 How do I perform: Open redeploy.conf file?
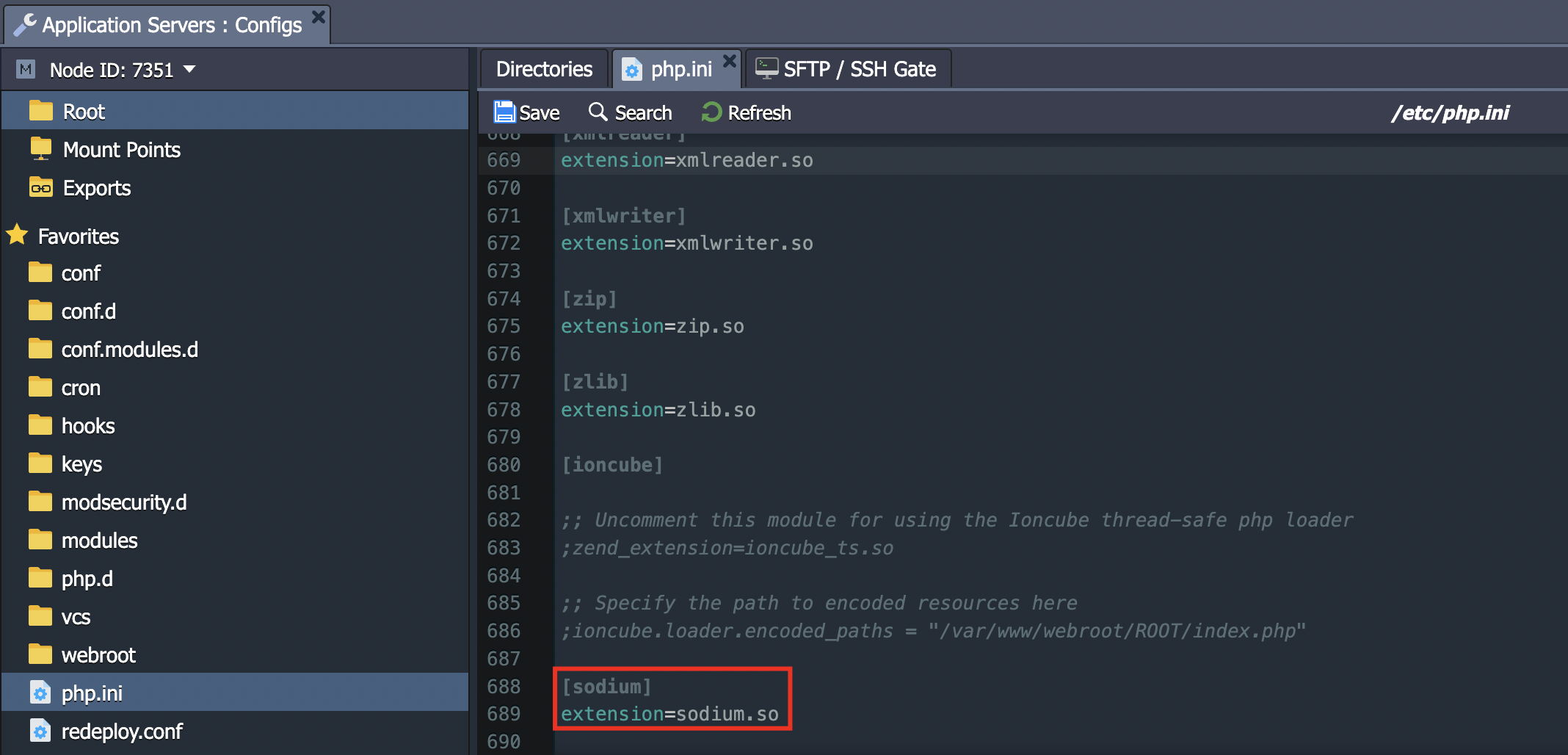pos(122,731)
